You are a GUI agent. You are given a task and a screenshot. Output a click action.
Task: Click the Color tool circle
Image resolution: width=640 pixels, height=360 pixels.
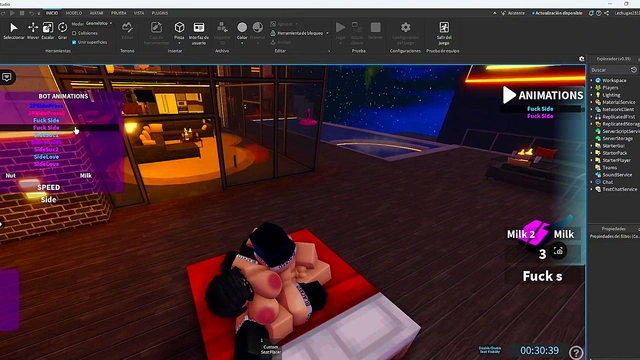coord(242,28)
